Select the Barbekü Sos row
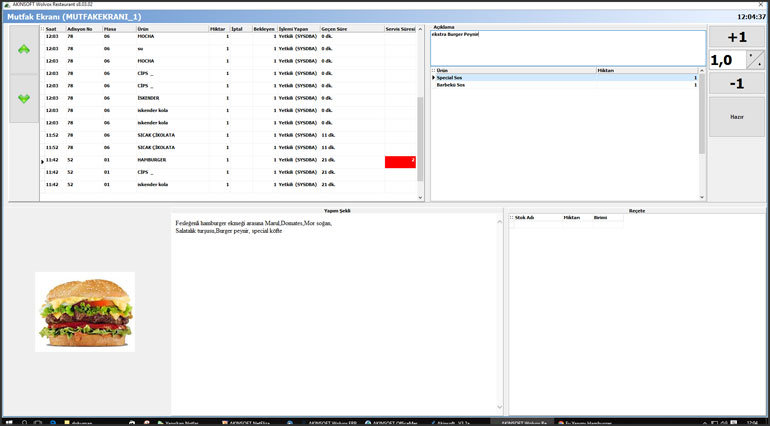This screenshot has width=770, height=426. (x=565, y=85)
